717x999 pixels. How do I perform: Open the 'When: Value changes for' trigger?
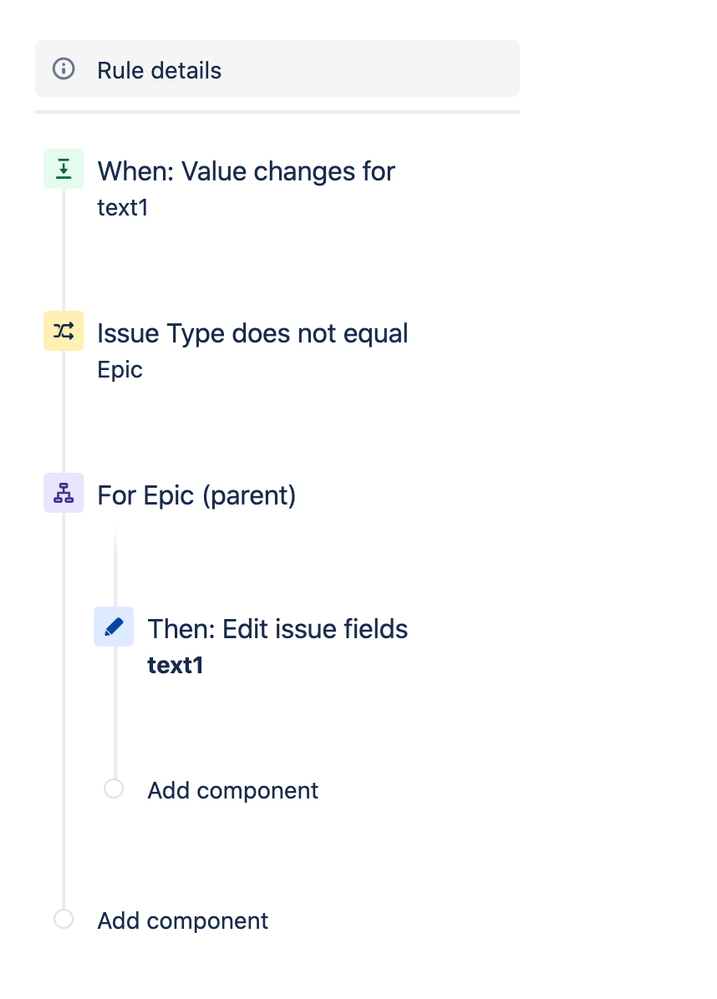[x=246, y=171]
